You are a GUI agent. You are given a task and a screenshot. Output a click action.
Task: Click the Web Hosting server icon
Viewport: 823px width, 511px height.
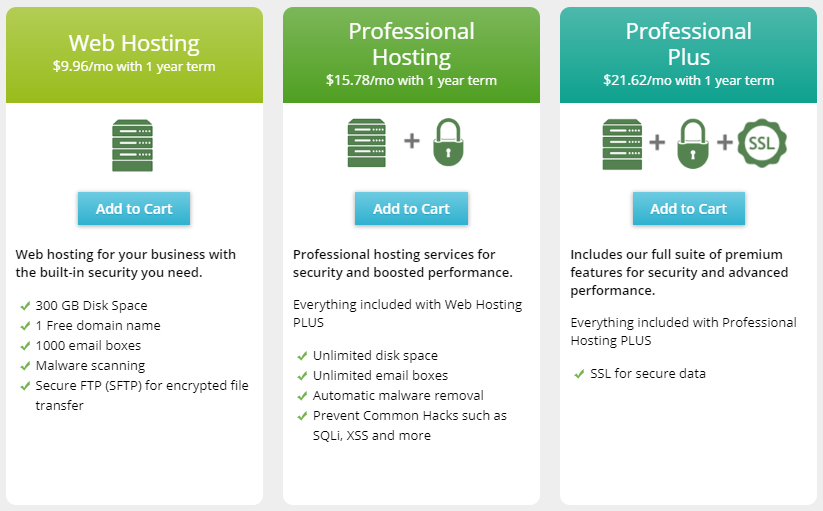click(x=133, y=145)
